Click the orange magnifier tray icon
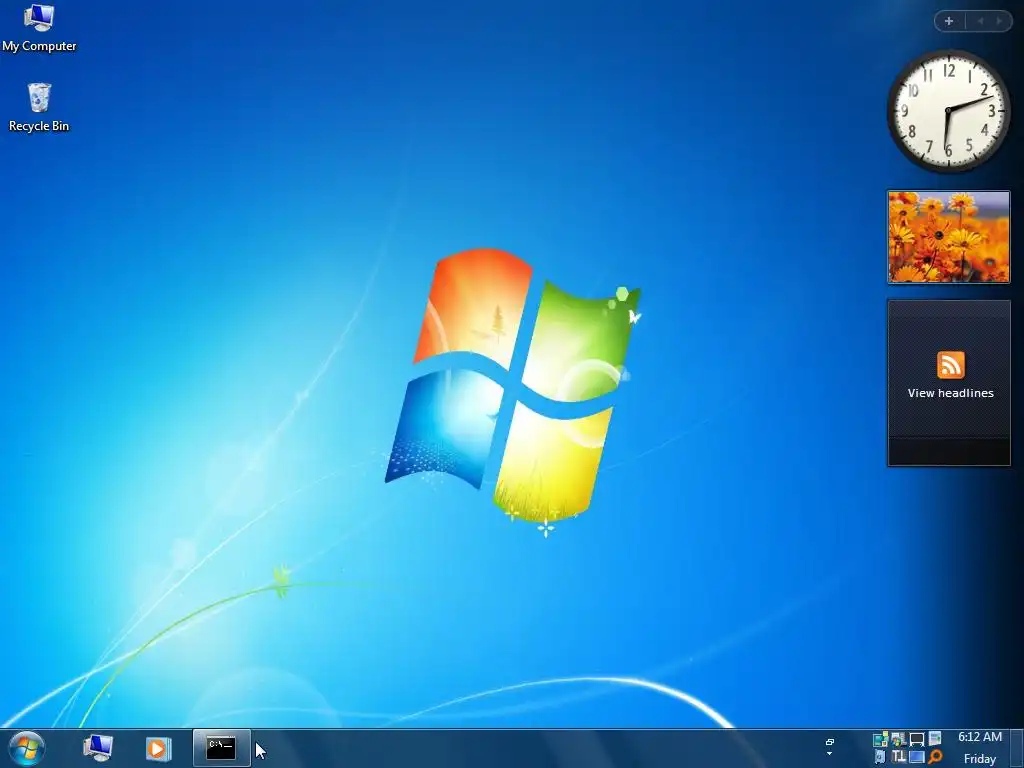 pyautogui.click(x=935, y=757)
